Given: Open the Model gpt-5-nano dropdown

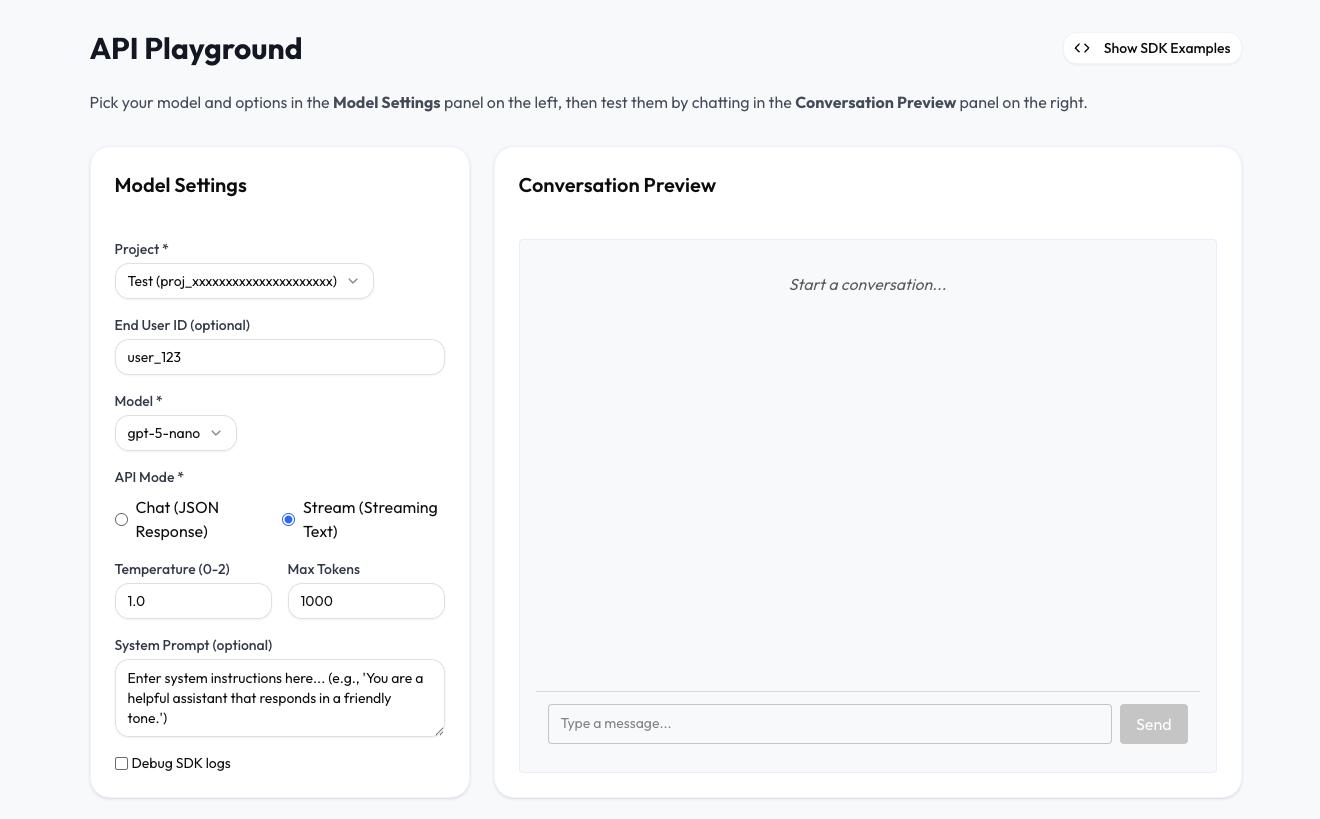Looking at the screenshot, I should pos(175,433).
